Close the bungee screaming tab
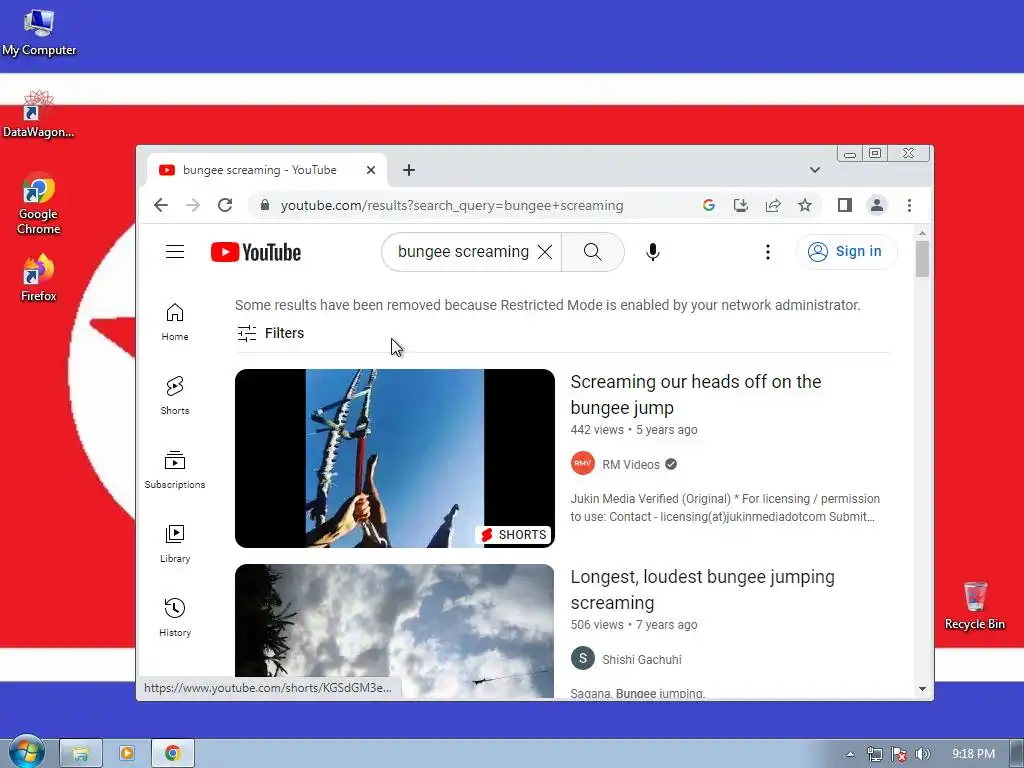1024x768 pixels. pos(371,170)
